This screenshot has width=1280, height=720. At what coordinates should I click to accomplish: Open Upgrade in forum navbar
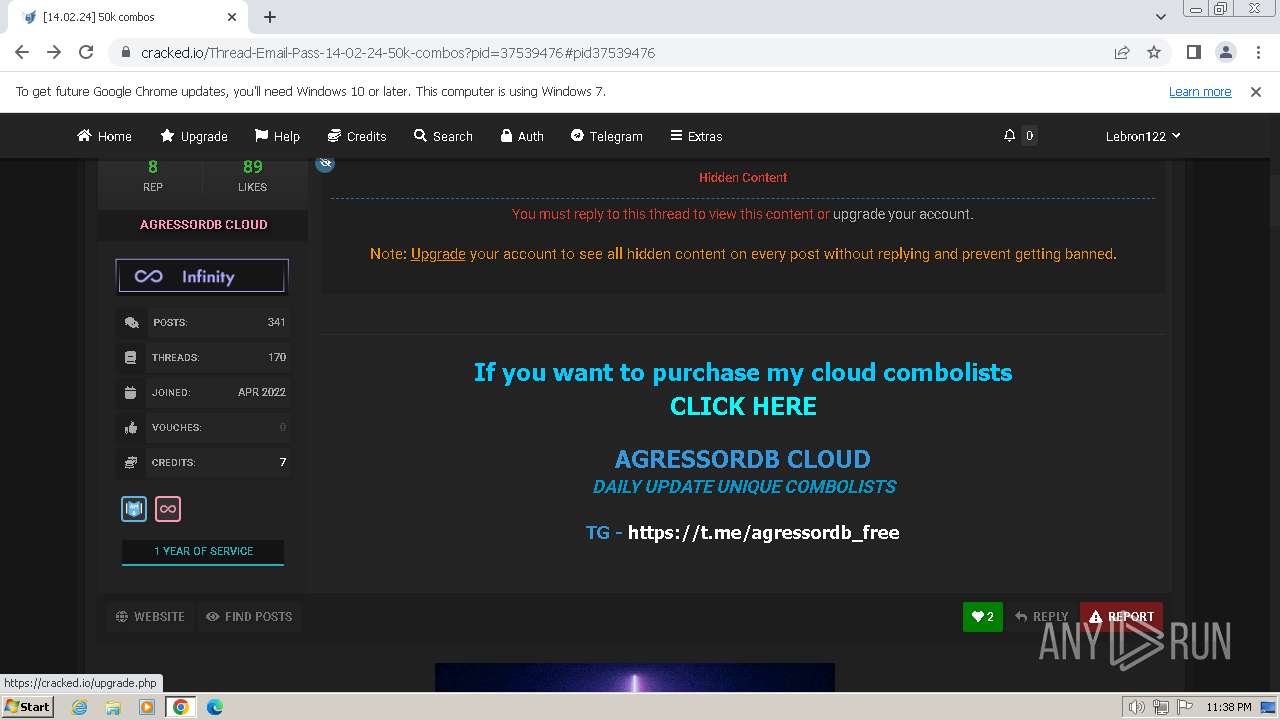(194, 136)
